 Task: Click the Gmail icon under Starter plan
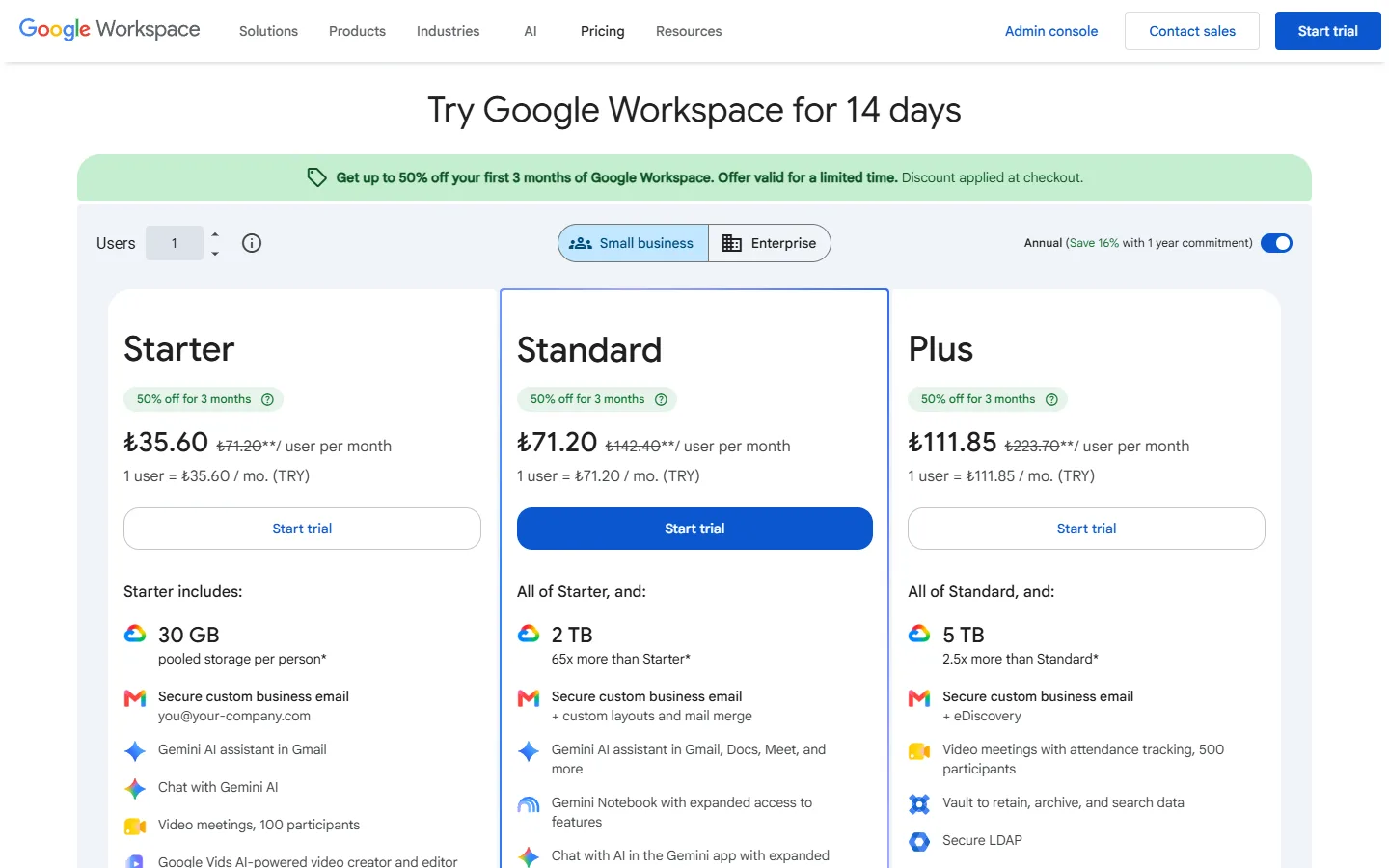pyautogui.click(x=135, y=698)
